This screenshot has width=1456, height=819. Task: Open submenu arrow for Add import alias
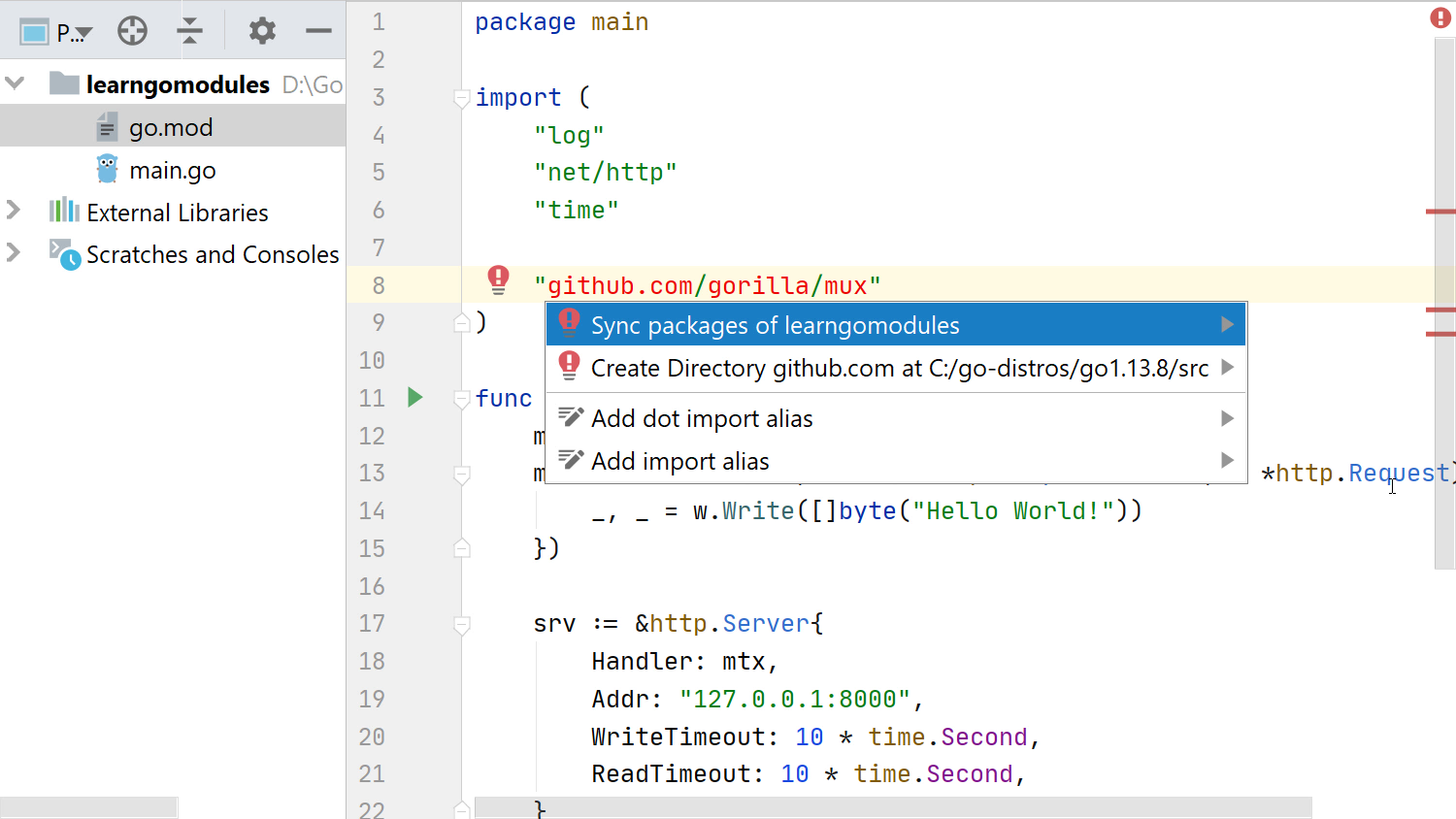[x=1227, y=460]
